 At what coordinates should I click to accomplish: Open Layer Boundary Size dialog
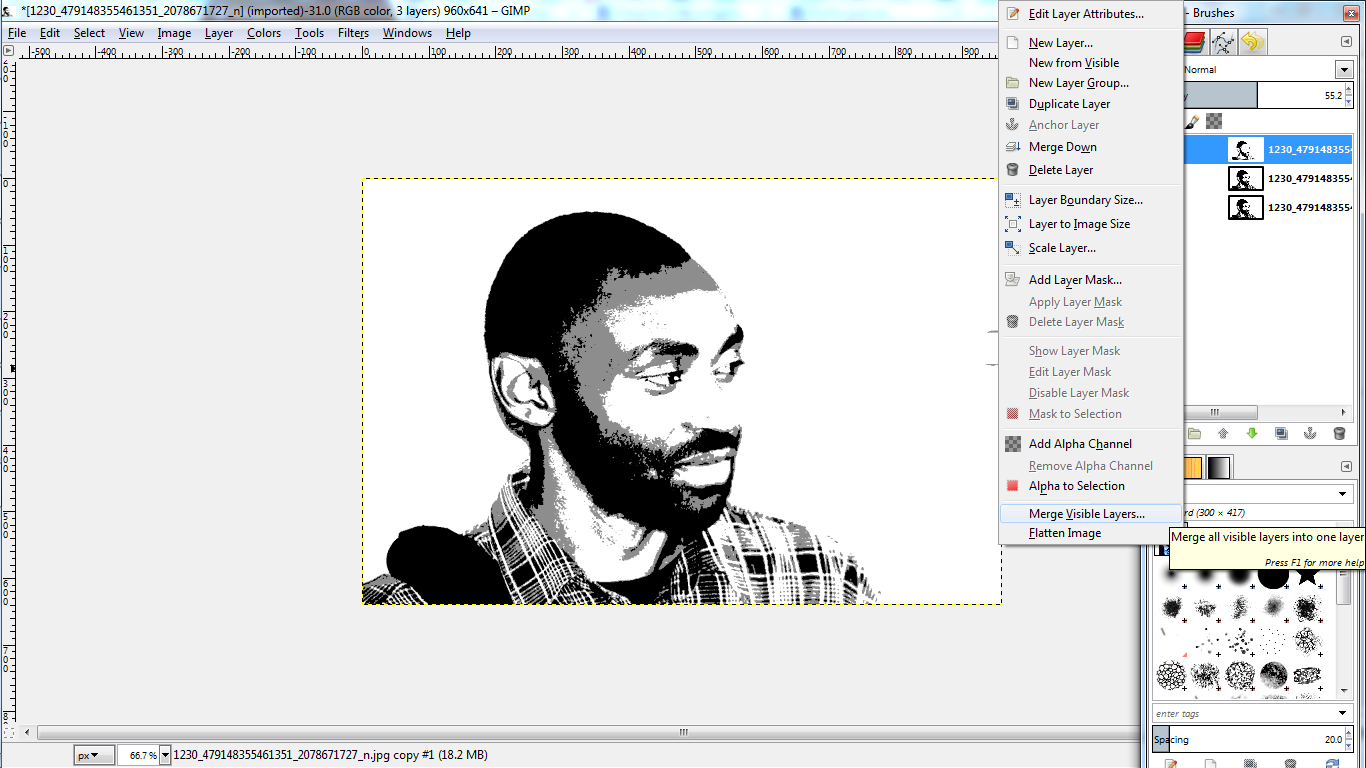coord(1086,200)
